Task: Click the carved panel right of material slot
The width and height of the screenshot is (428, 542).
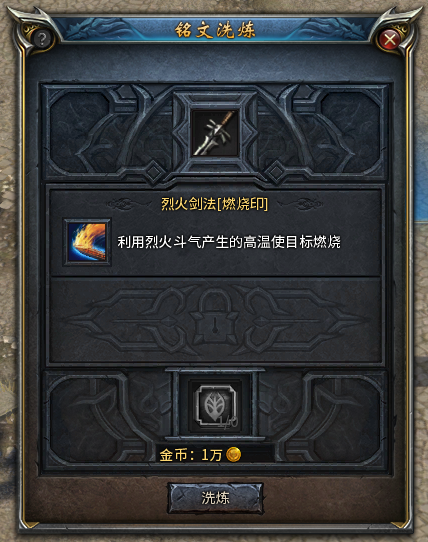Action: [x=322, y=420]
